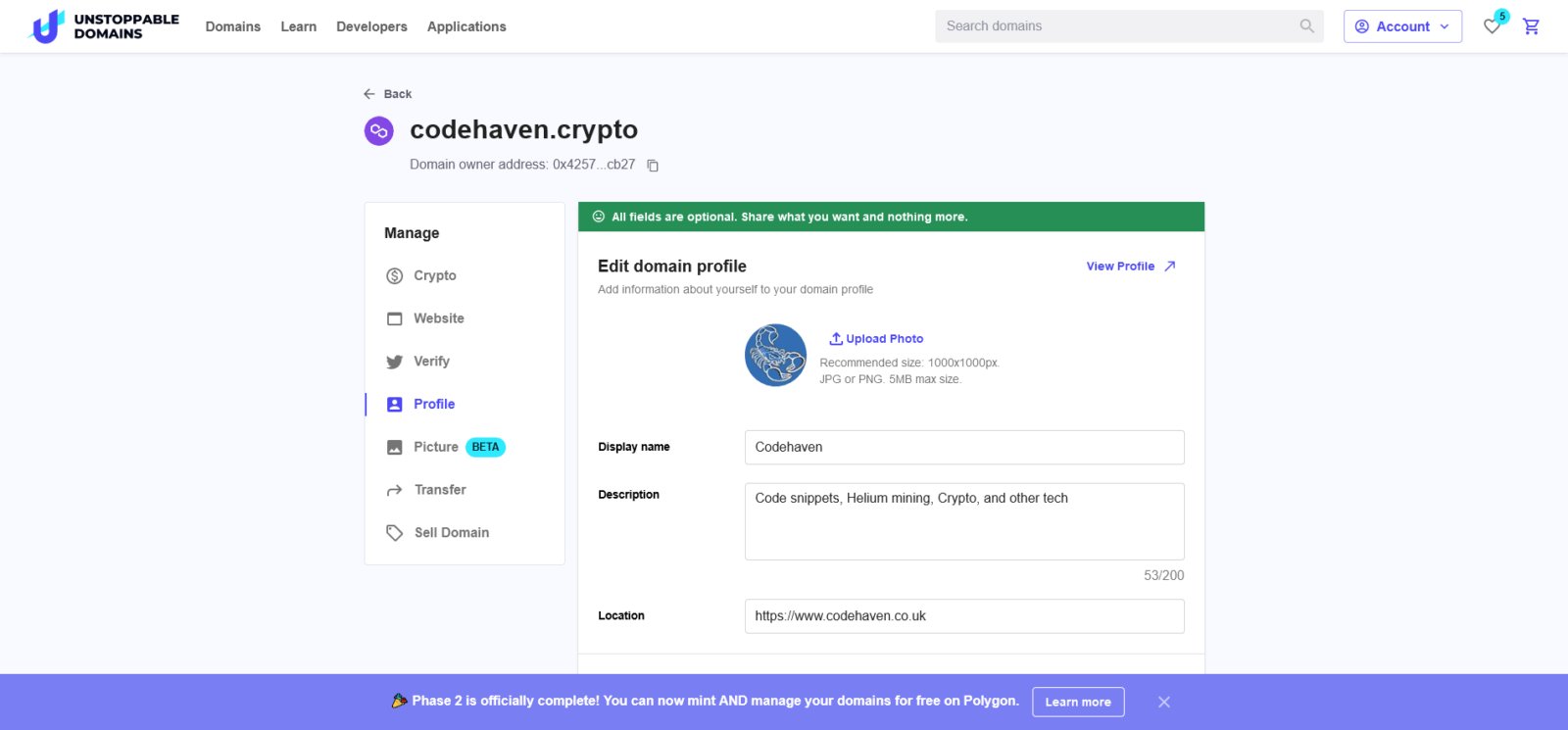1568x730 pixels.
Task: Click the Display name field
Action: tap(964, 447)
